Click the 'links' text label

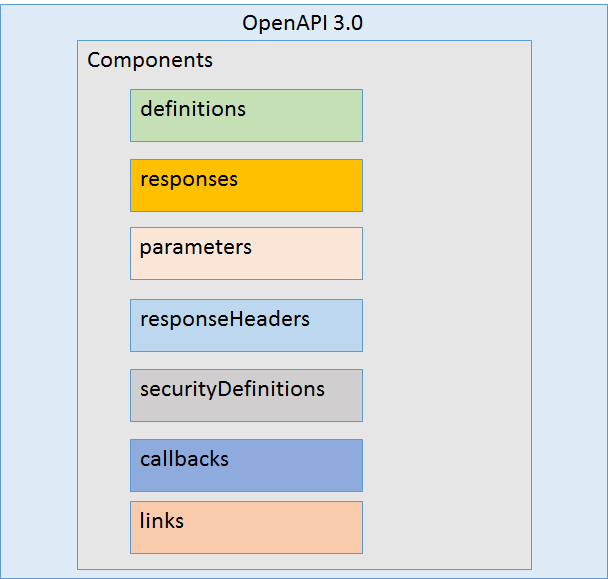coord(162,521)
